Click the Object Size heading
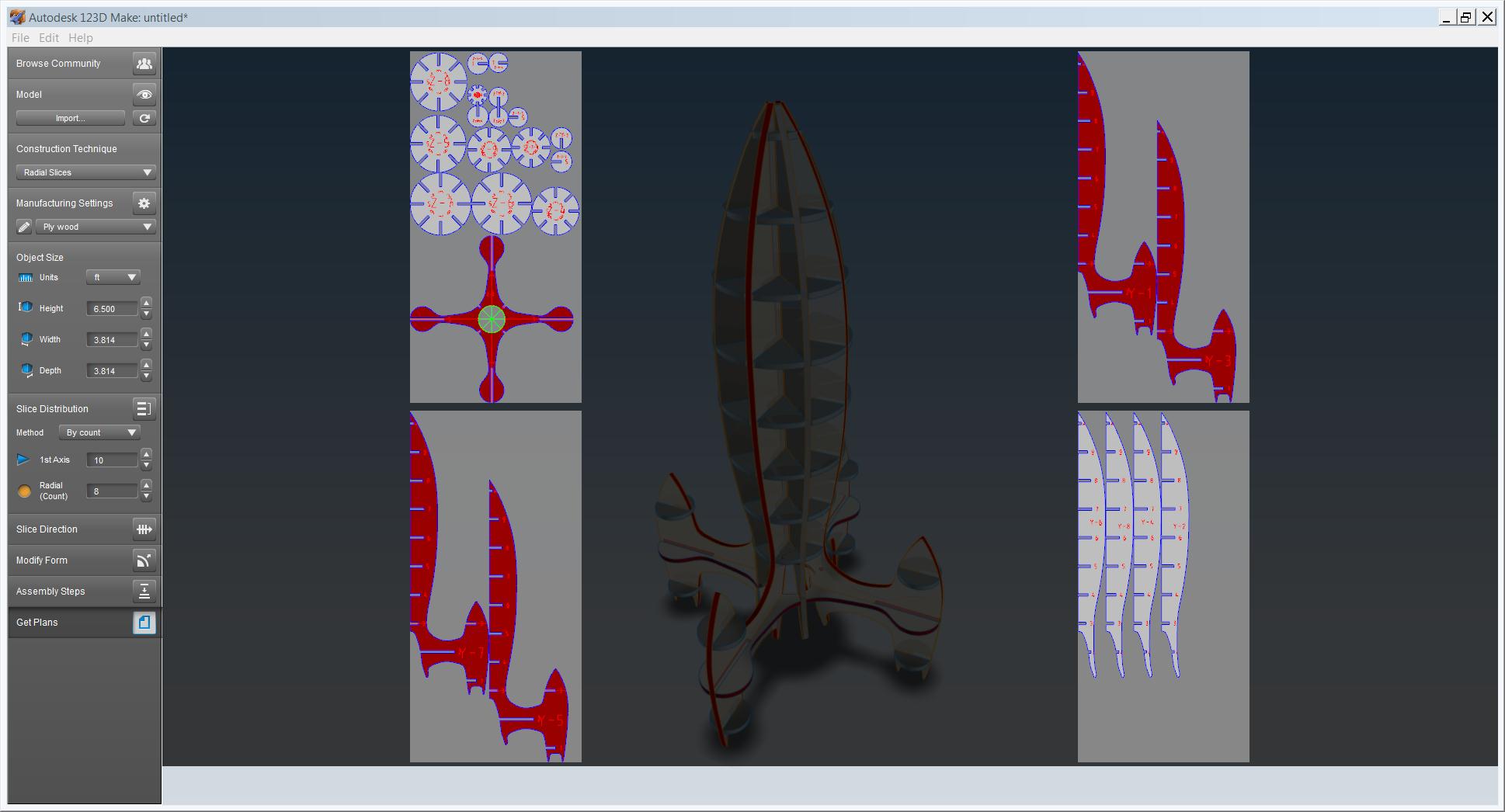The width and height of the screenshot is (1505, 812). pyautogui.click(x=40, y=258)
